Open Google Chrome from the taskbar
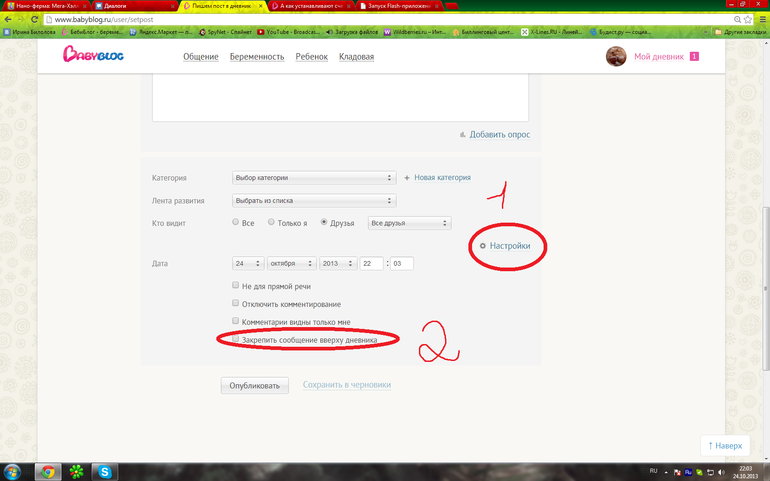The image size is (770, 481). pos(46,470)
